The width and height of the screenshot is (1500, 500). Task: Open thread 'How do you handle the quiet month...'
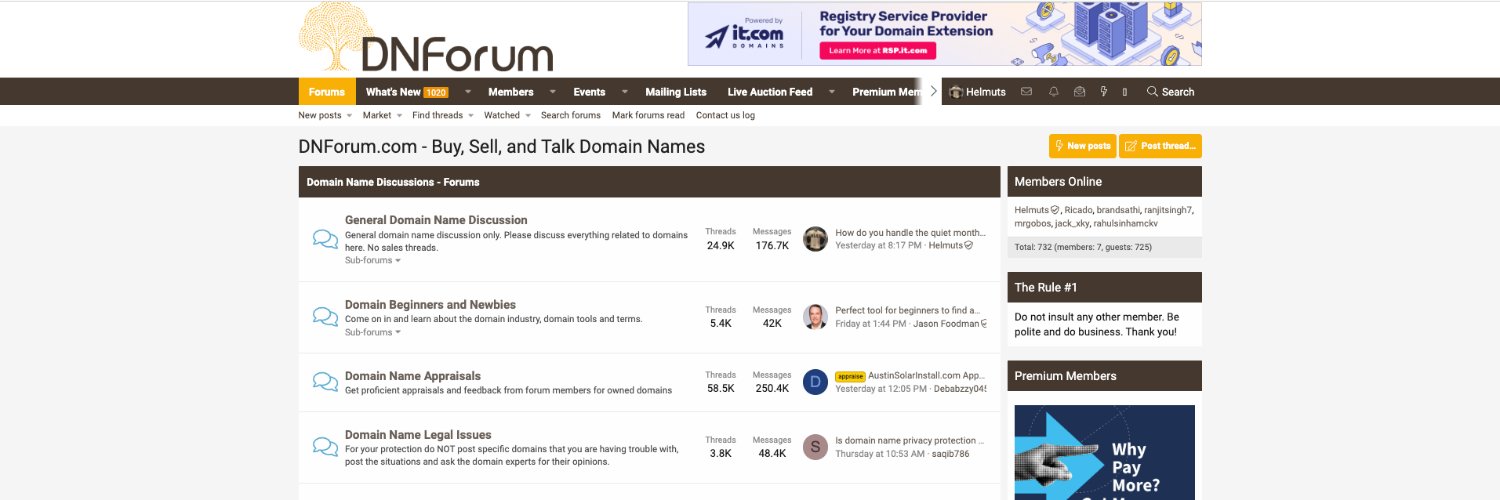pos(910,232)
